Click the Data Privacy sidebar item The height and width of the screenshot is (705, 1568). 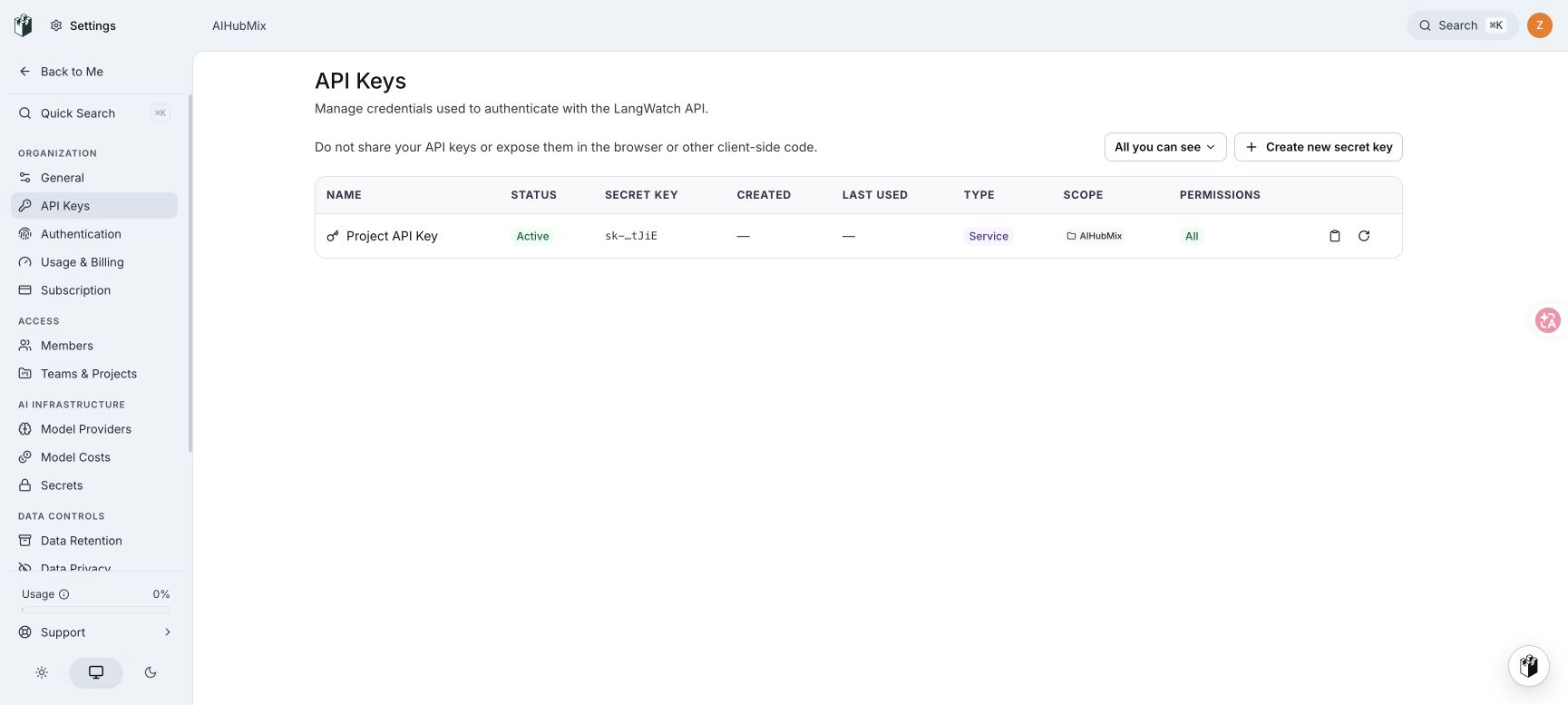[94, 567]
